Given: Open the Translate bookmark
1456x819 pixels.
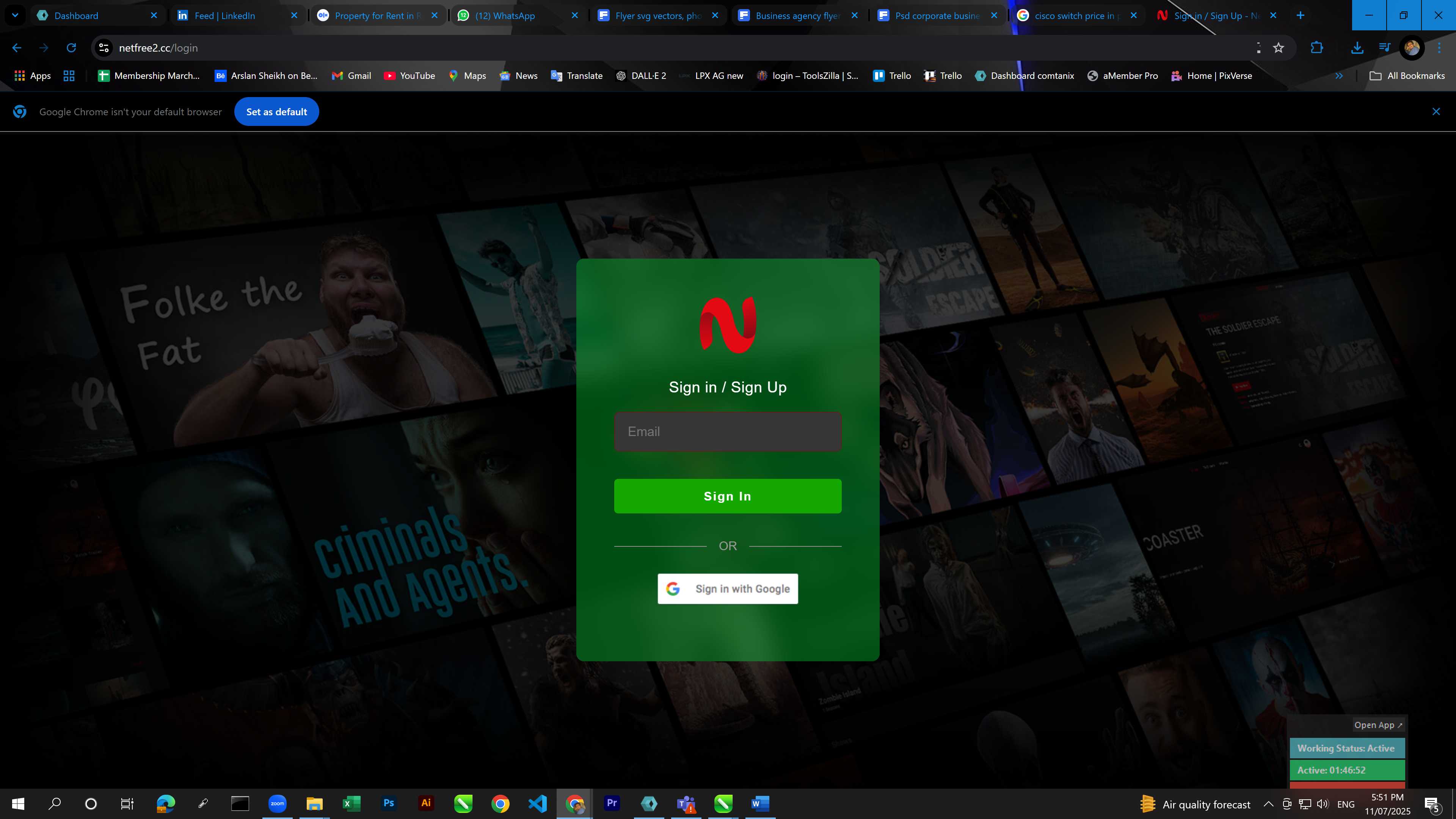Looking at the screenshot, I should 577,76.
